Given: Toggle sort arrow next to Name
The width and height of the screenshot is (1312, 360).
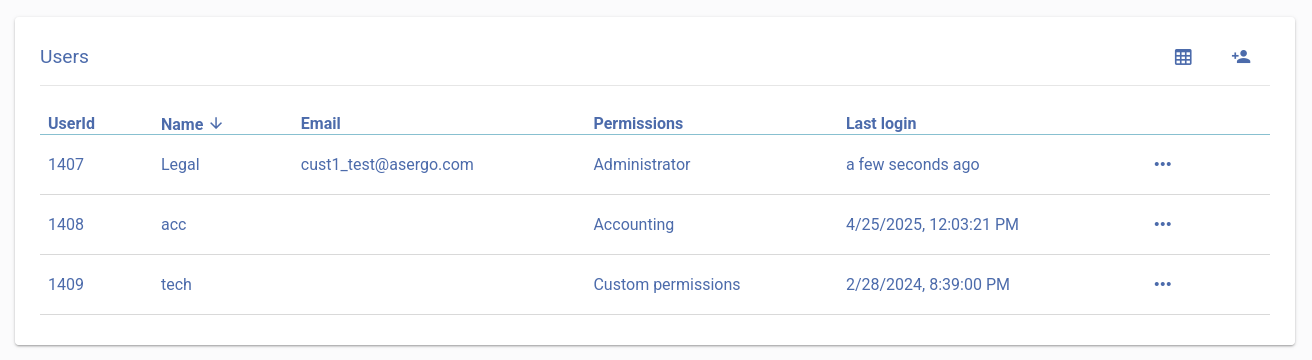Looking at the screenshot, I should [x=216, y=124].
